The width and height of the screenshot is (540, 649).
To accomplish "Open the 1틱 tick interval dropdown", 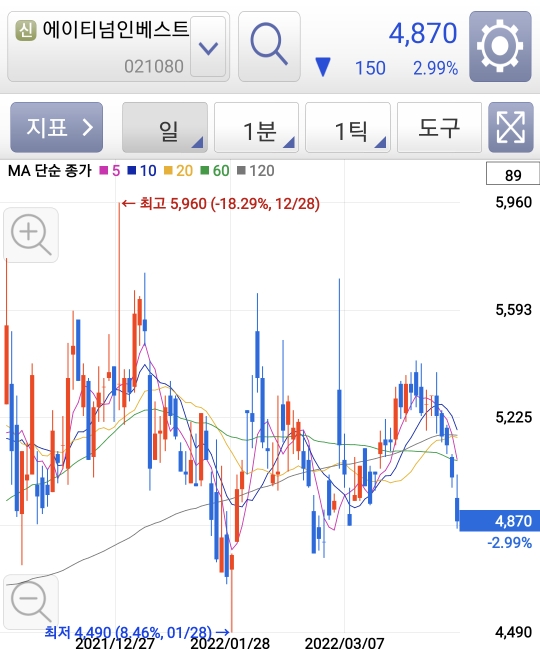I will pyautogui.click(x=348, y=127).
